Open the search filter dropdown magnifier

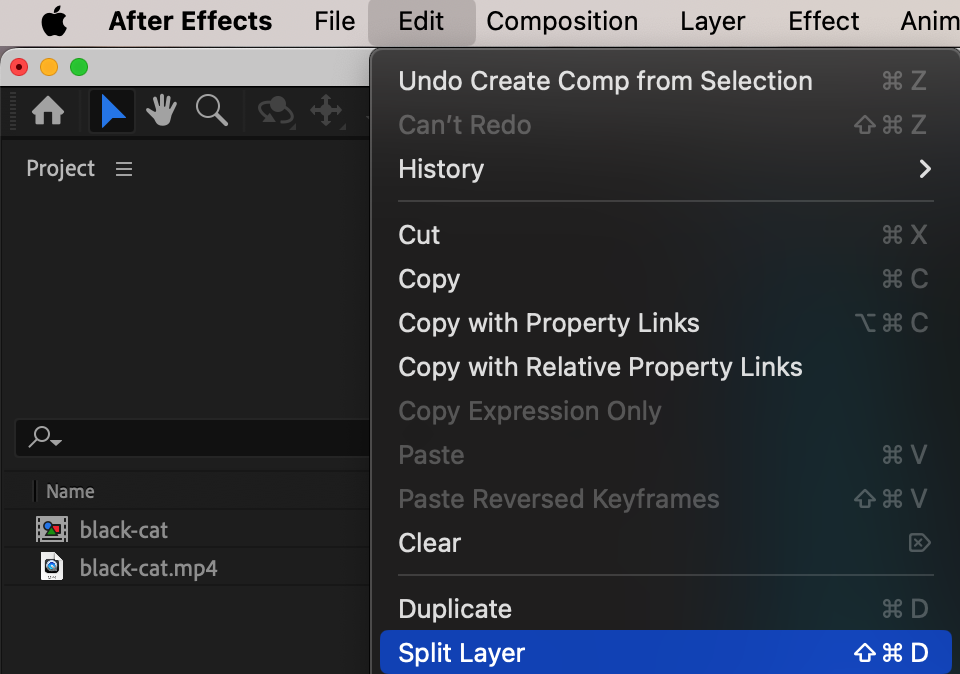[45, 437]
